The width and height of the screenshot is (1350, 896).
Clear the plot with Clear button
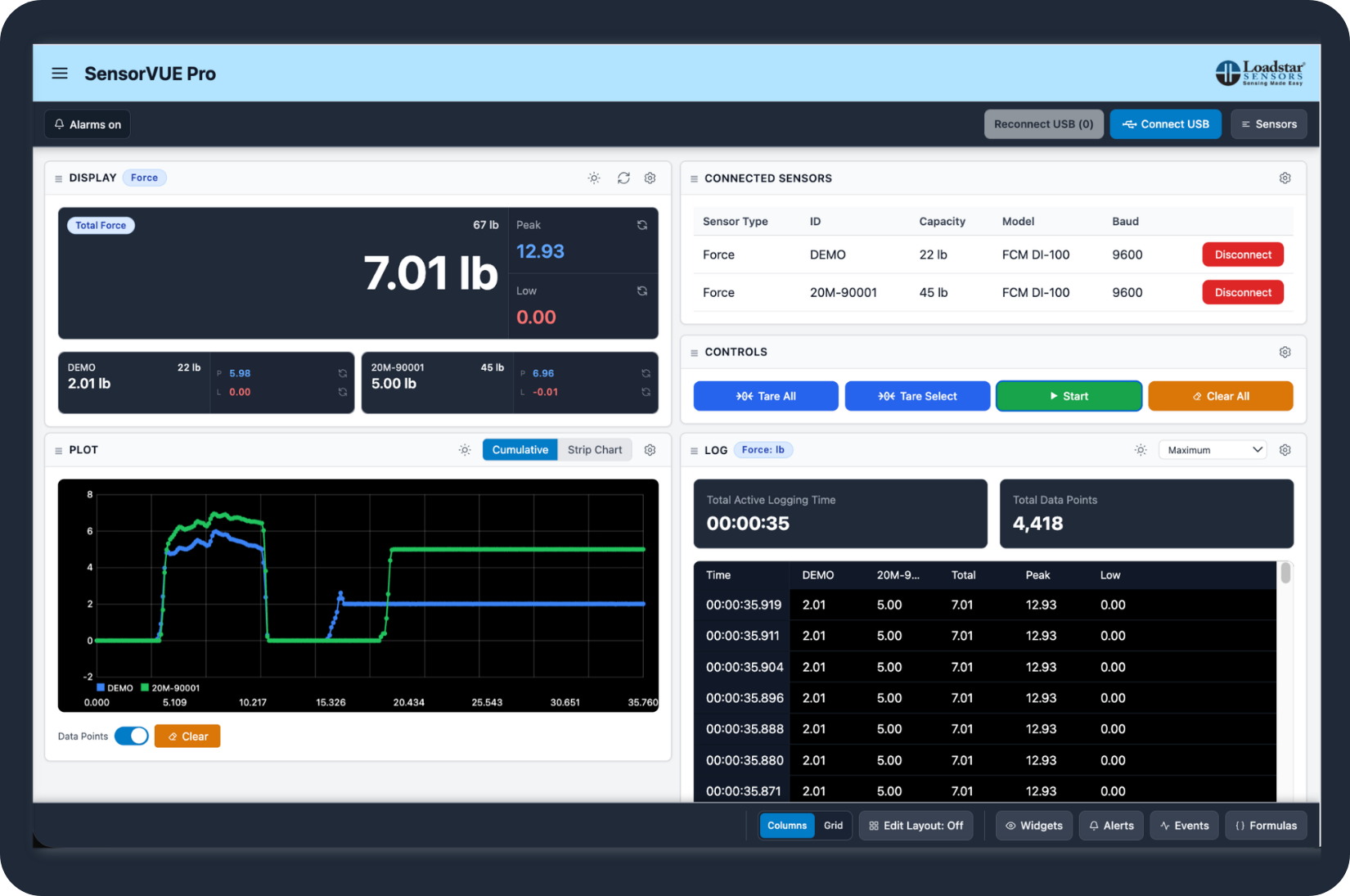[187, 736]
